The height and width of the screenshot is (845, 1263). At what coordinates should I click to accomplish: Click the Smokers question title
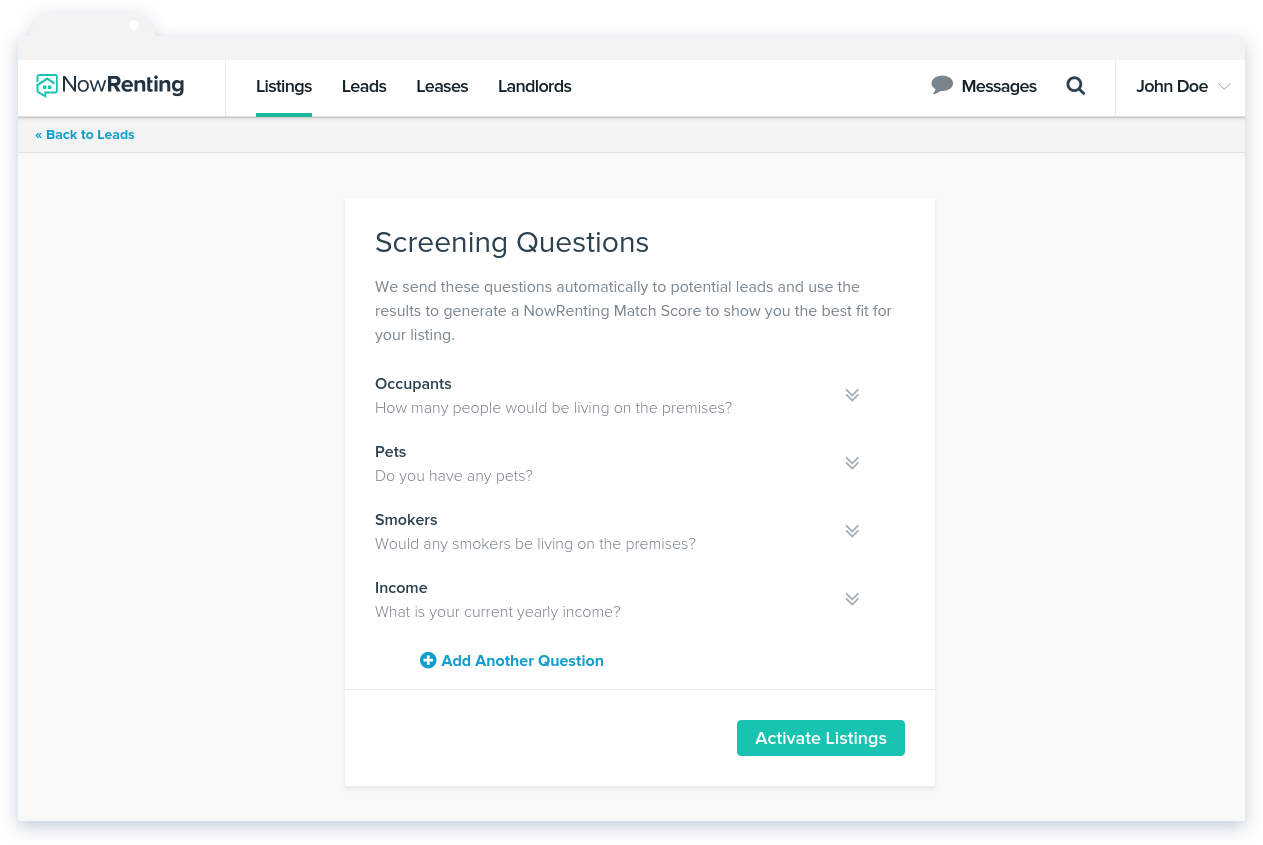click(x=406, y=520)
